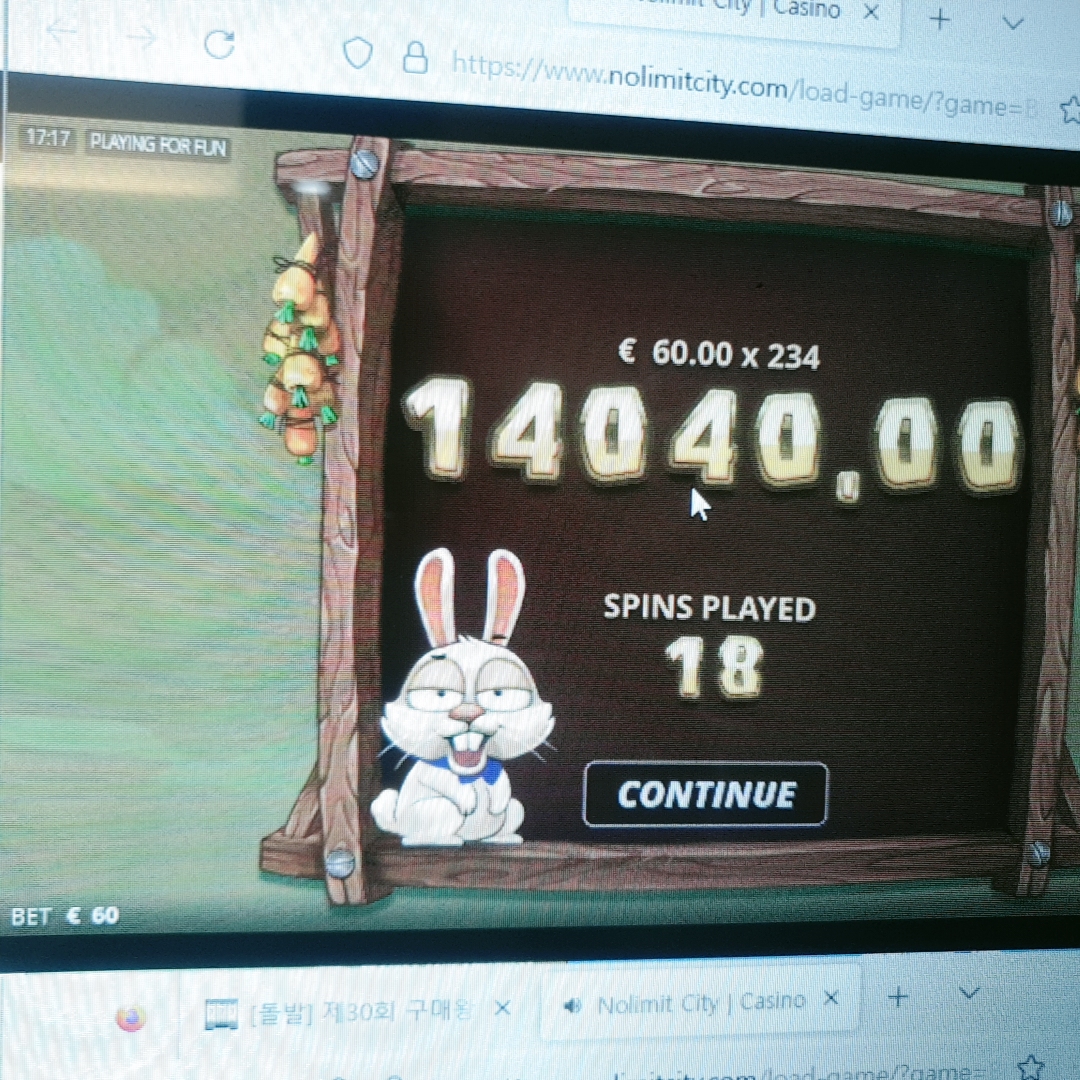Viewport: 1080px width, 1080px height.
Task: Reload the page with the refresh icon
Action: click(x=220, y=45)
